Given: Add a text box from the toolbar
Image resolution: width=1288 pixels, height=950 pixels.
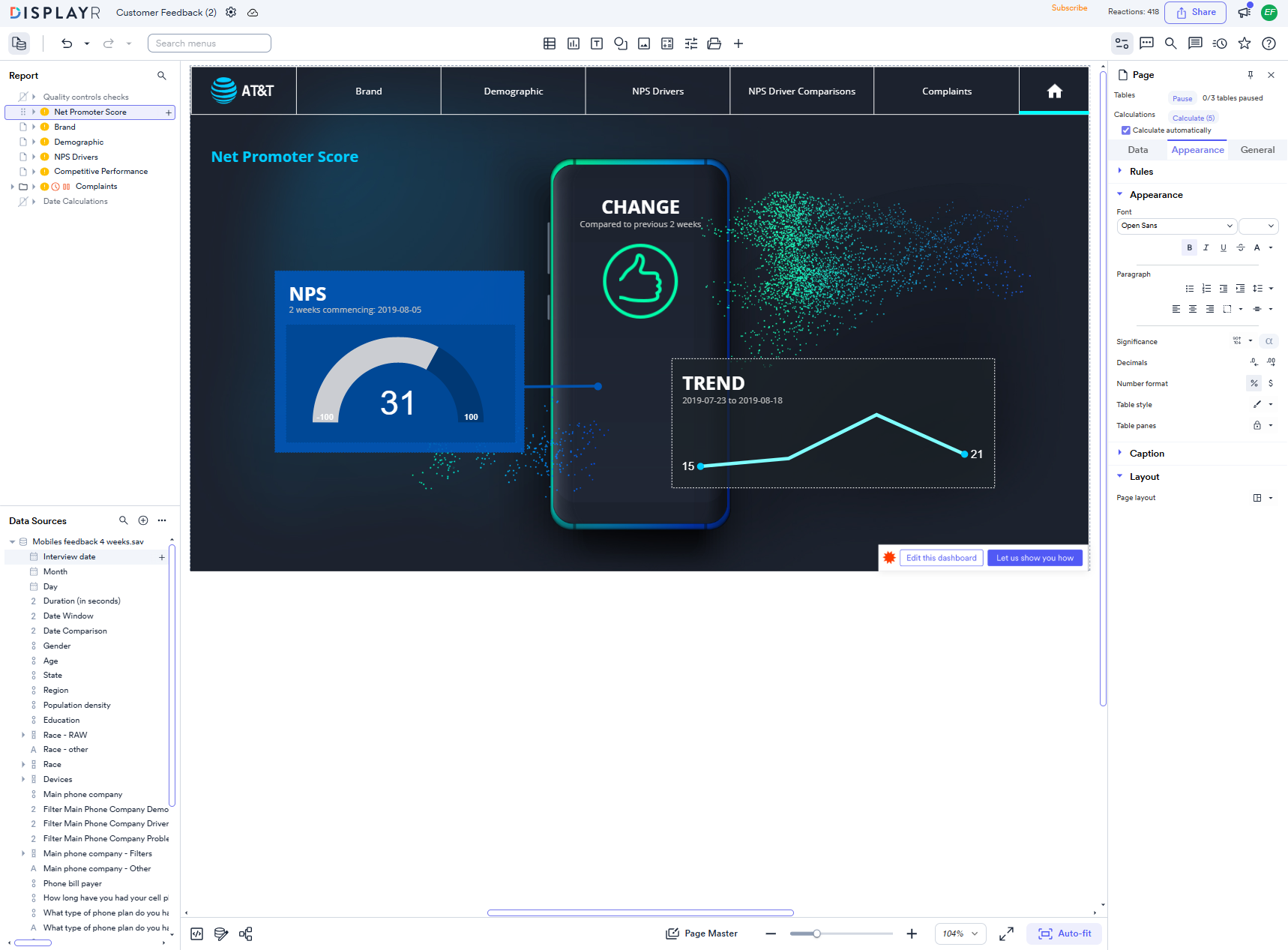Looking at the screenshot, I should (x=597, y=43).
